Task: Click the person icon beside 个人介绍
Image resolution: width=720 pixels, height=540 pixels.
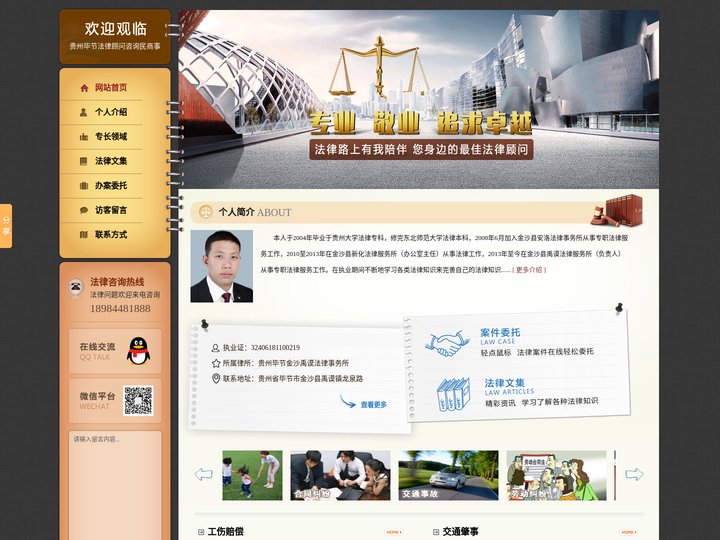Action: pyautogui.click(x=84, y=112)
